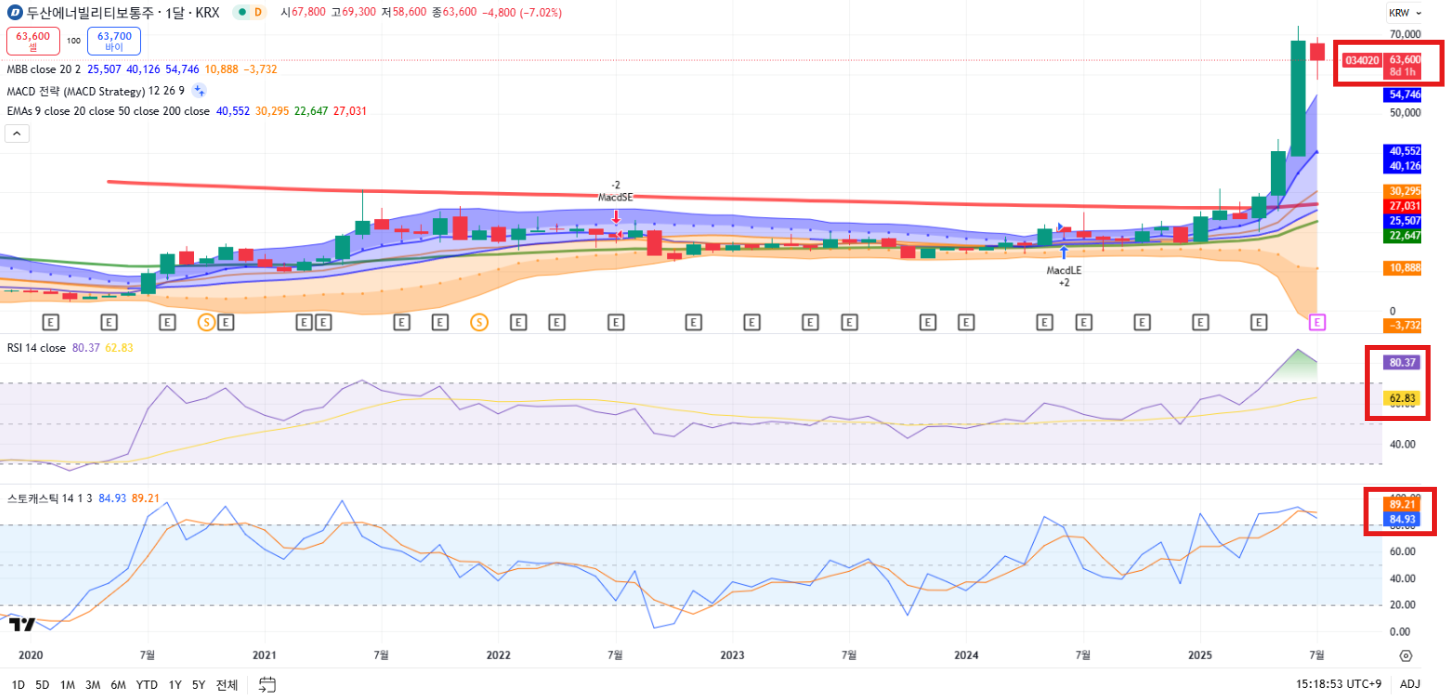Show full history with 전체 range
Viewport: 1445px width, 695px height.
(x=227, y=685)
